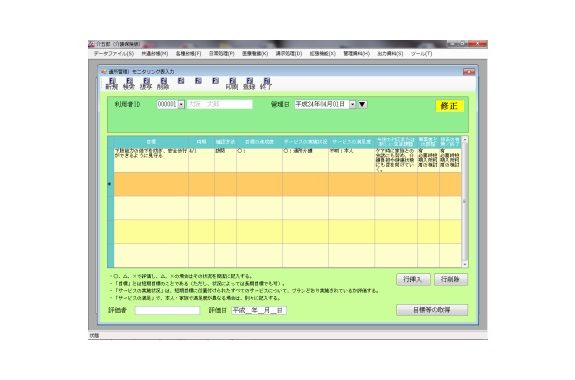Click the 行挿入 button

pyautogui.click(x=413, y=279)
